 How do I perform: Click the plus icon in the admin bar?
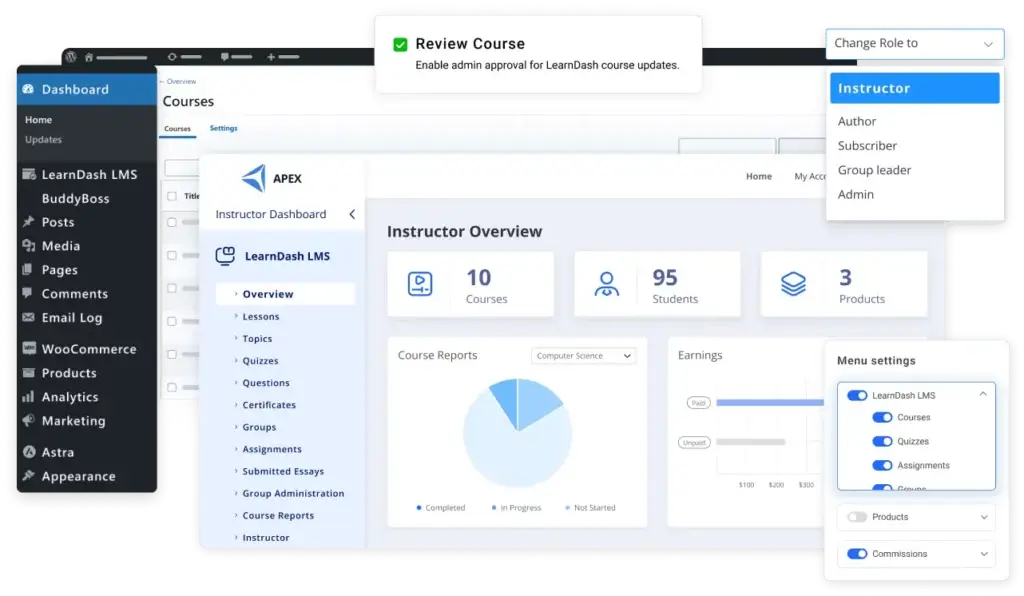click(271, 57)
